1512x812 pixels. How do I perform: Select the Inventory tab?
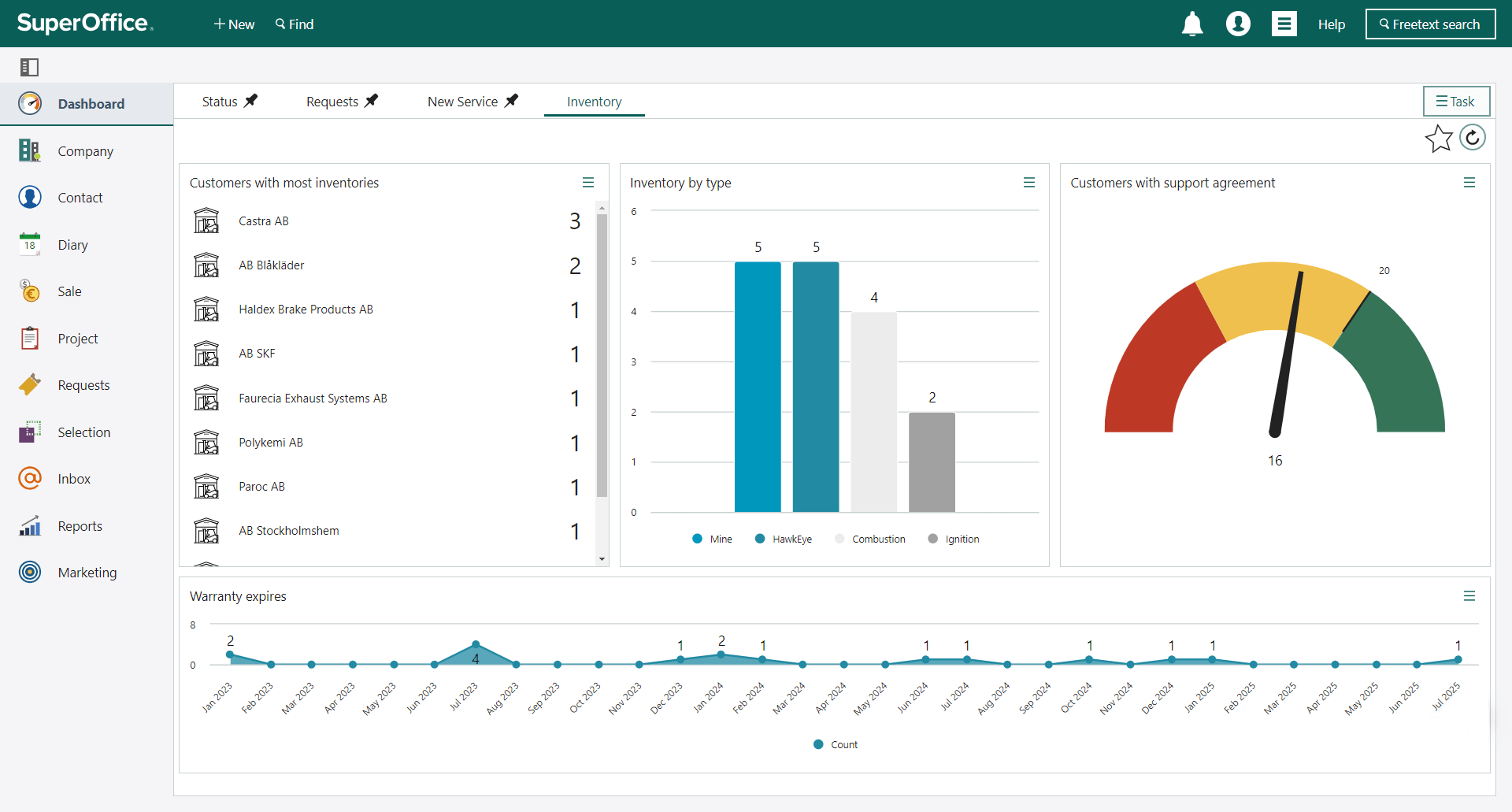pyautogui.click(x=594, y=102)
